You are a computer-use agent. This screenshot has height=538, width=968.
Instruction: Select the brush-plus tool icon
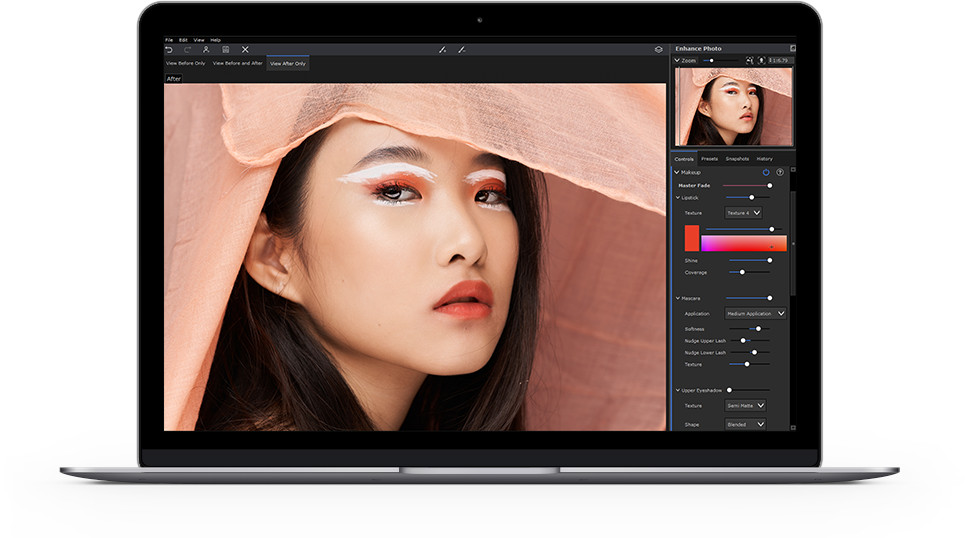[443, 49]
